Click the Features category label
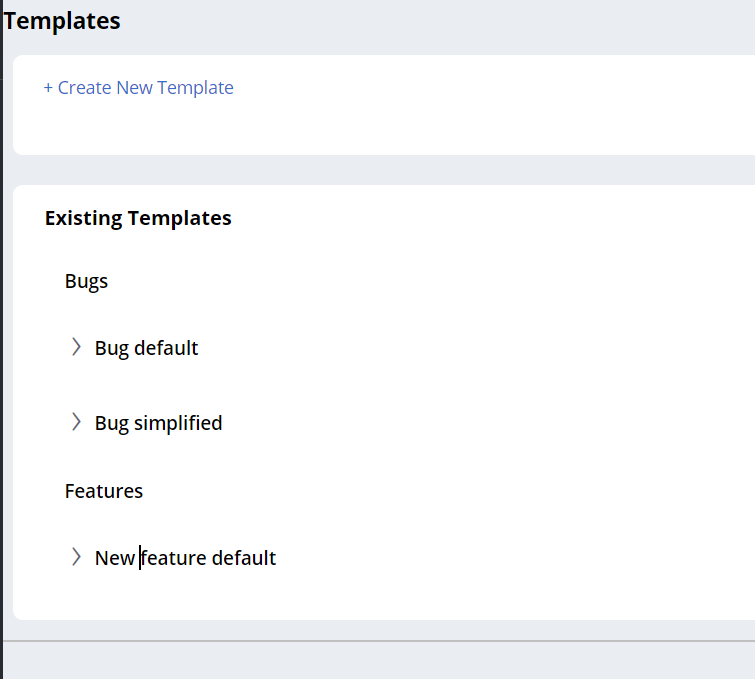 [104, 491]
